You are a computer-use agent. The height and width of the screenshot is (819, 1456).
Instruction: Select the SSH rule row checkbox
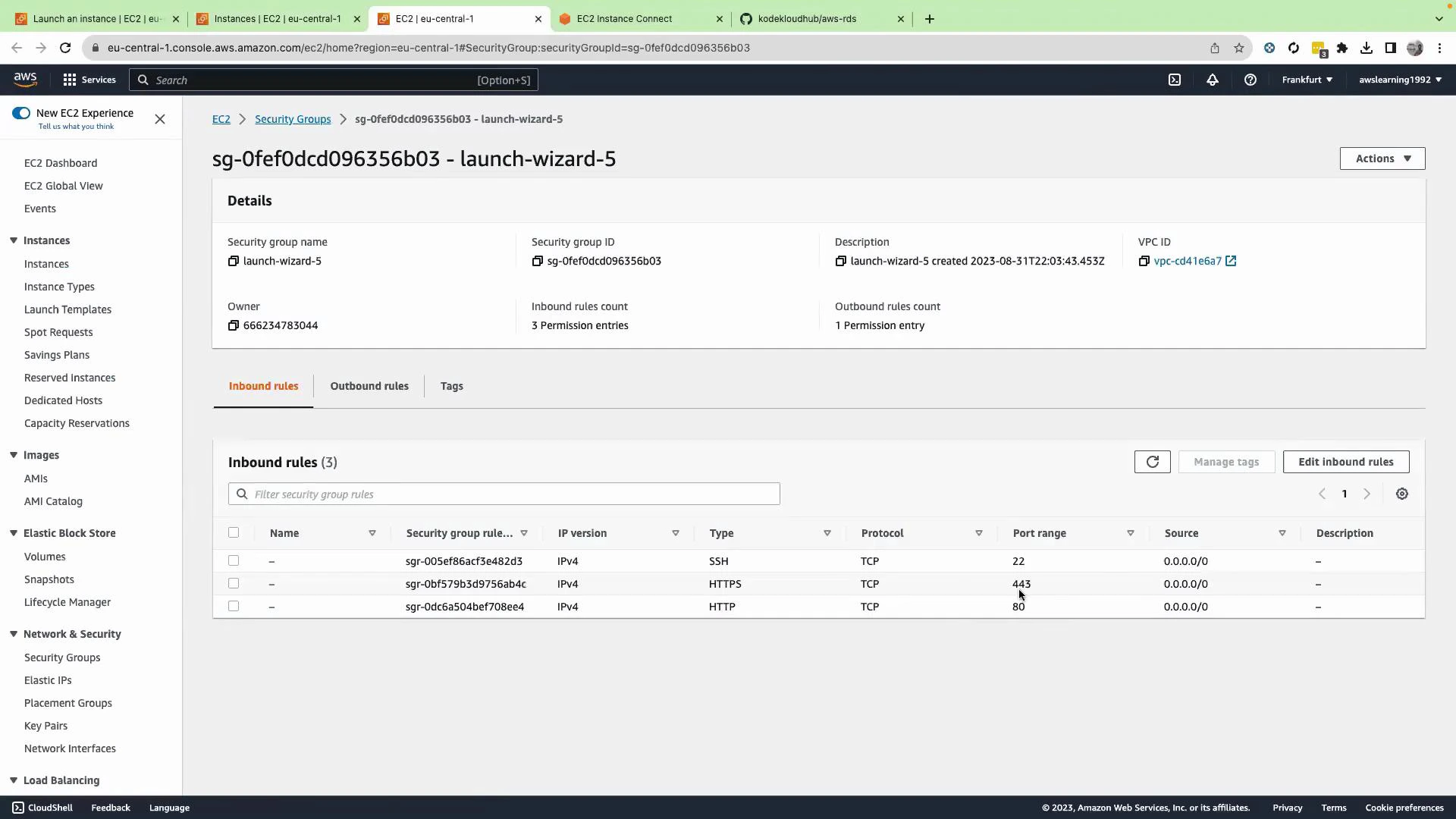click(234, 561)
